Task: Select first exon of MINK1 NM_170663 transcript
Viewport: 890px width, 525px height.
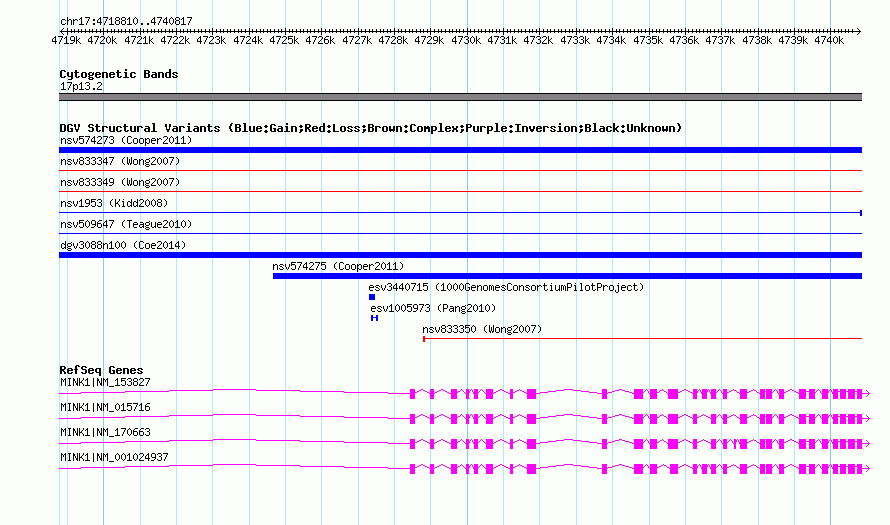Action: [413, 444]
